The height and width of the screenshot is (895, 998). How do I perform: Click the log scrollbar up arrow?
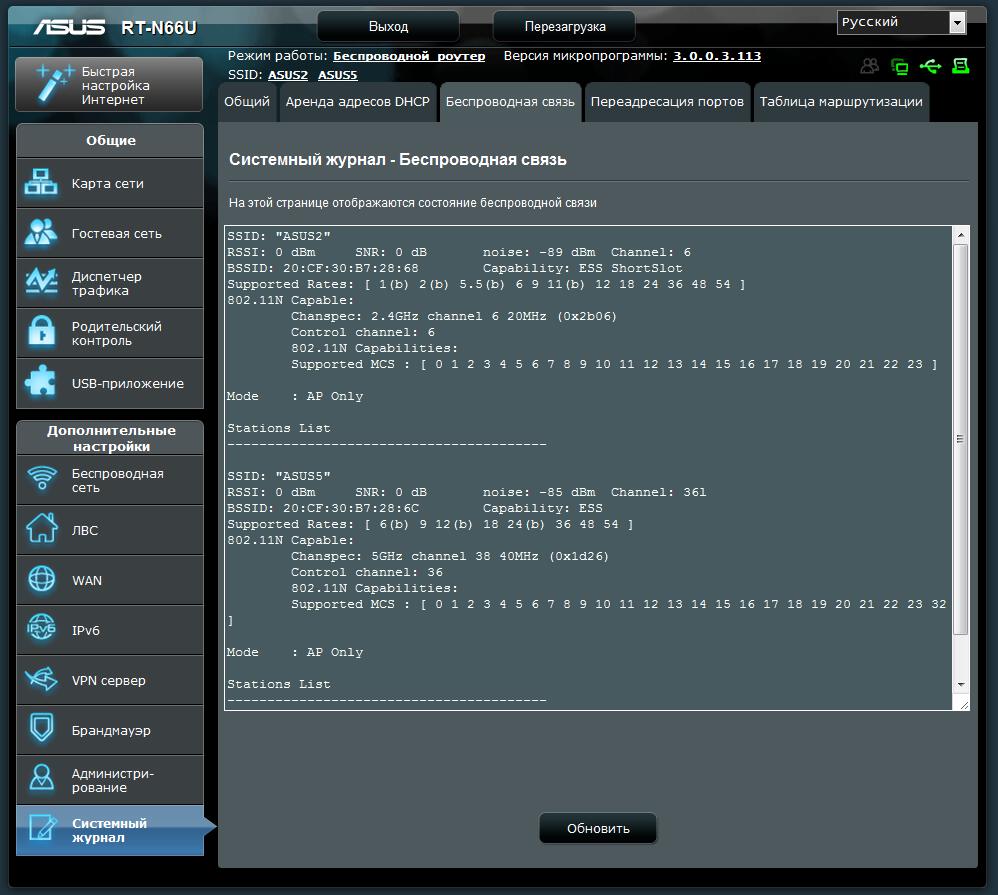coord(960,235)
